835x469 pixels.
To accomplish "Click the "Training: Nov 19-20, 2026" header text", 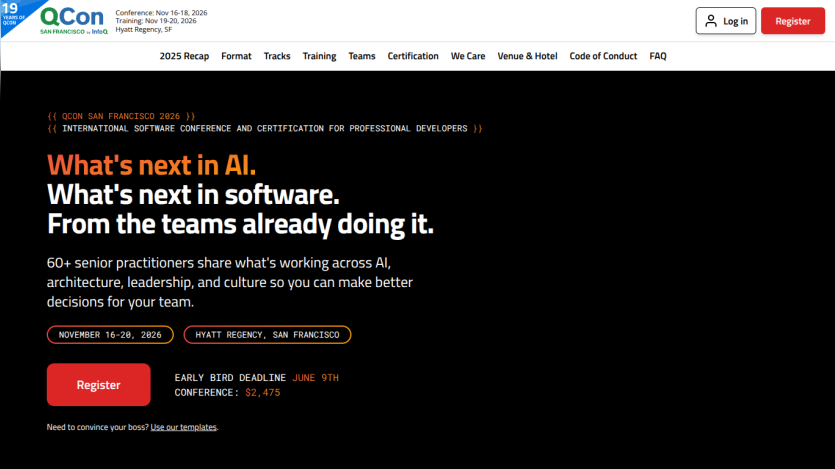I will tap(156, 21).
